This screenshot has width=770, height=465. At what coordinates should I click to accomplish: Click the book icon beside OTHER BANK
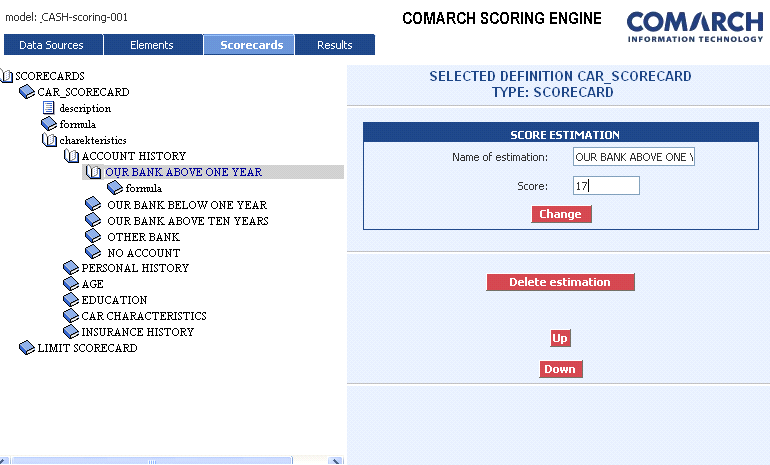(93, 237)
